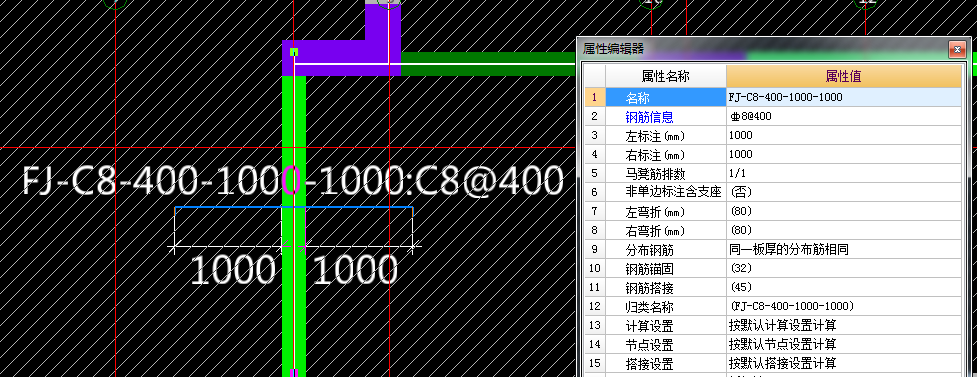Click the 钢筋锚固 property name
The image size is (977, 377).
(x=649, y=269)
